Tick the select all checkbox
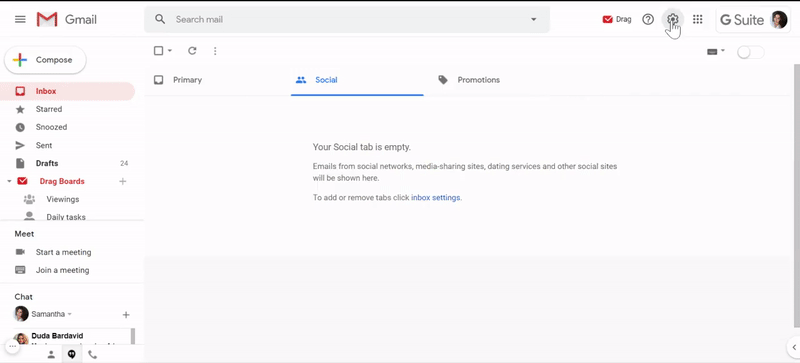This screenshot has width=800, height=363. pyautogui.click(x=159, y=51)
